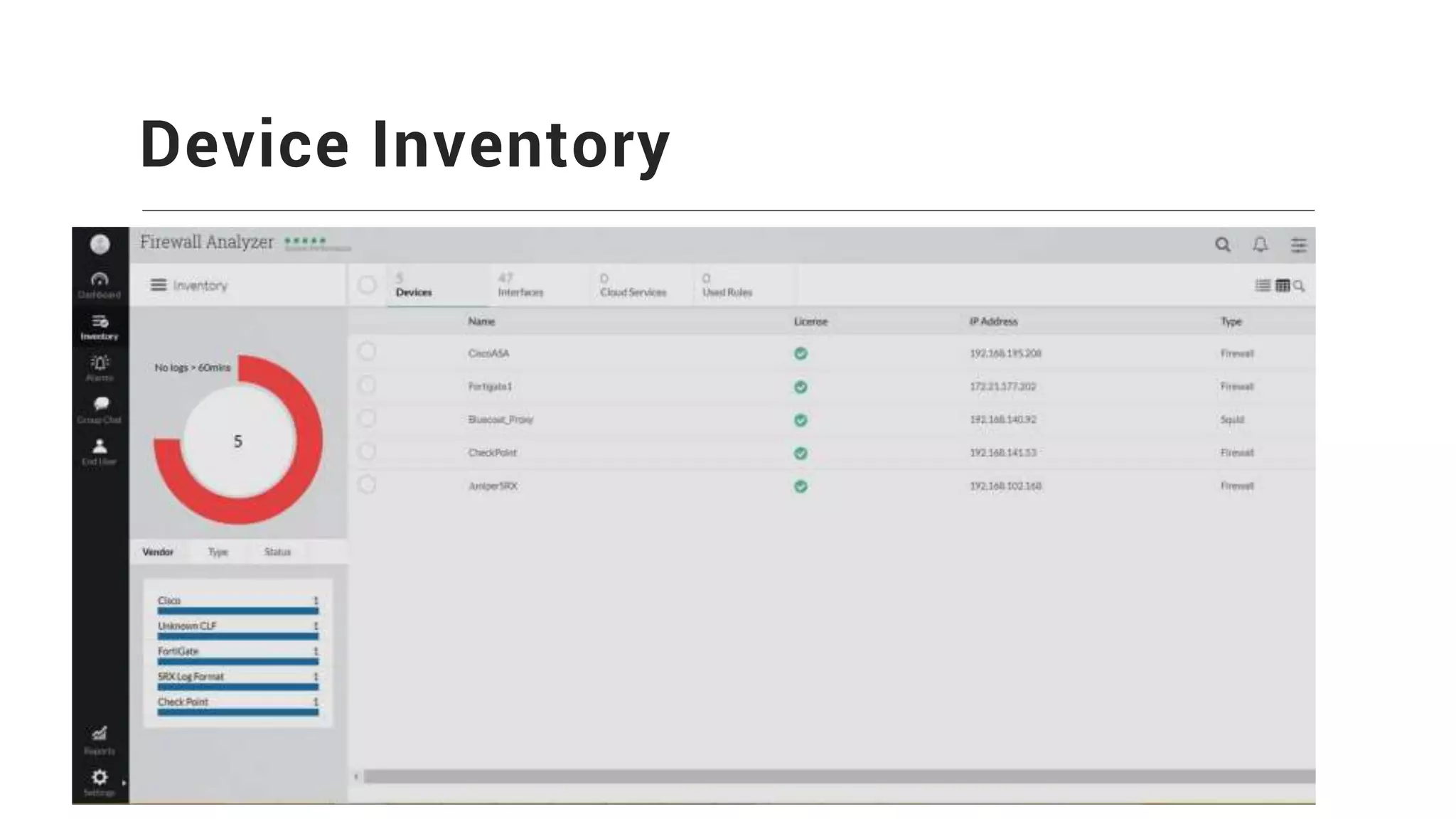Select the Vendor tab
This screenshot has width=1456, height=819.
pyautogui.click(x=158, y=552)
